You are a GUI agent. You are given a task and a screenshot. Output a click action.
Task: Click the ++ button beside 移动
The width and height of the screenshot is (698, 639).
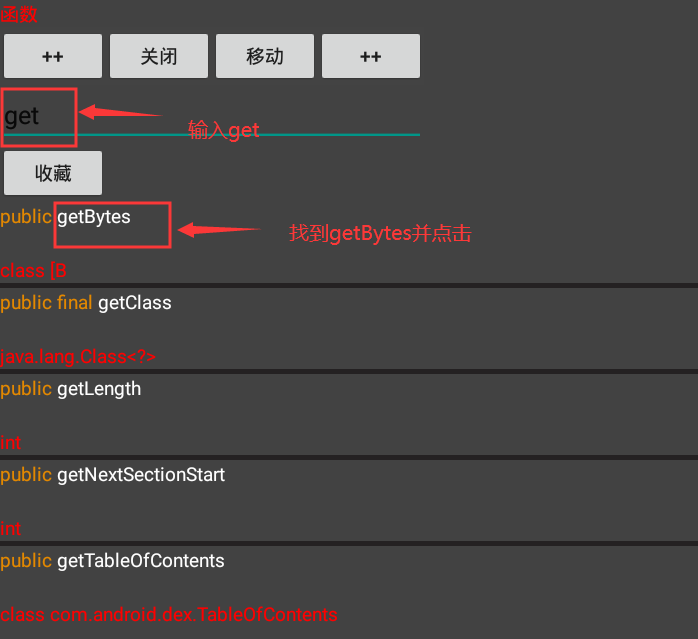(370, 56)
